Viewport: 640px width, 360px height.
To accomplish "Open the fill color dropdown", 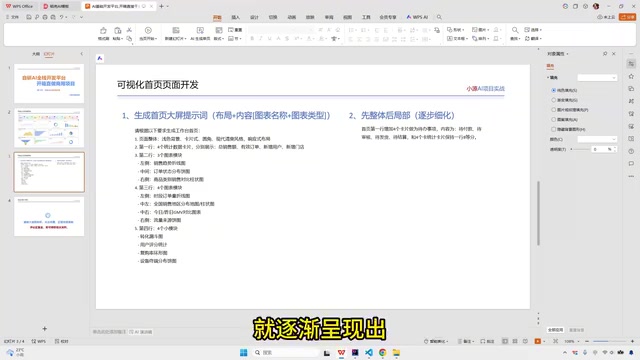I will (x=597, y=139).
